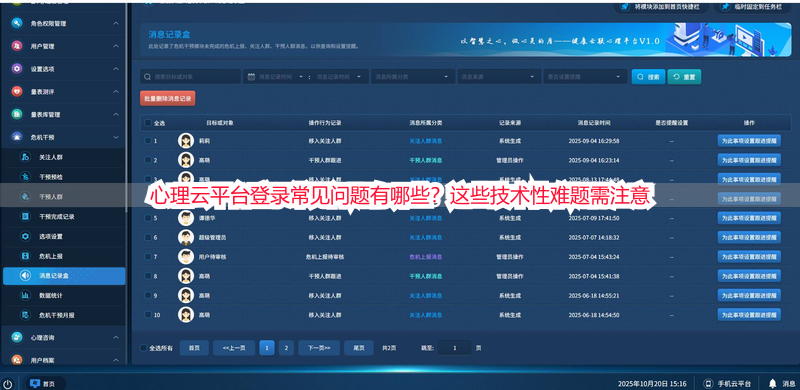800x390 pixels.
Task: Click the 手机云平台 label in taskbar
Action: 734,383
